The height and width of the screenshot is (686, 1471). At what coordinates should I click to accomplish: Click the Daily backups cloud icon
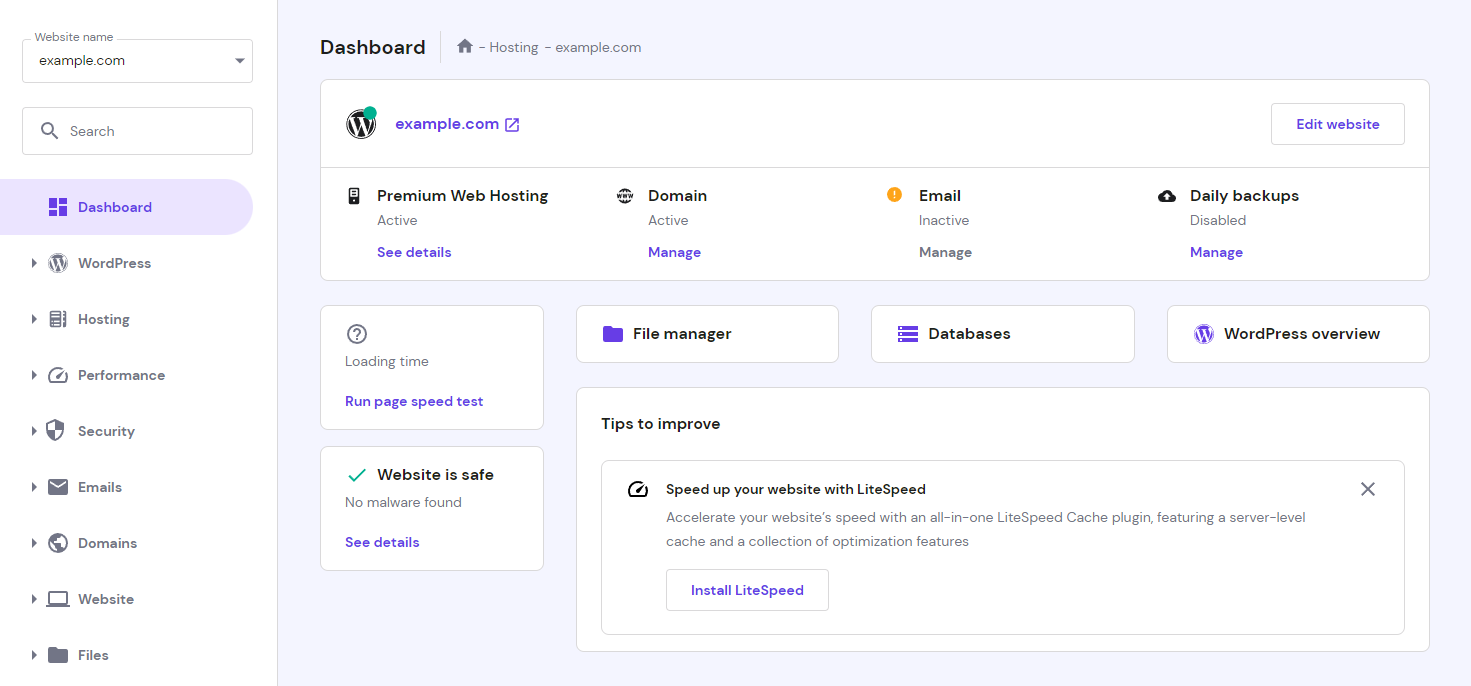tap(1166, 196)
